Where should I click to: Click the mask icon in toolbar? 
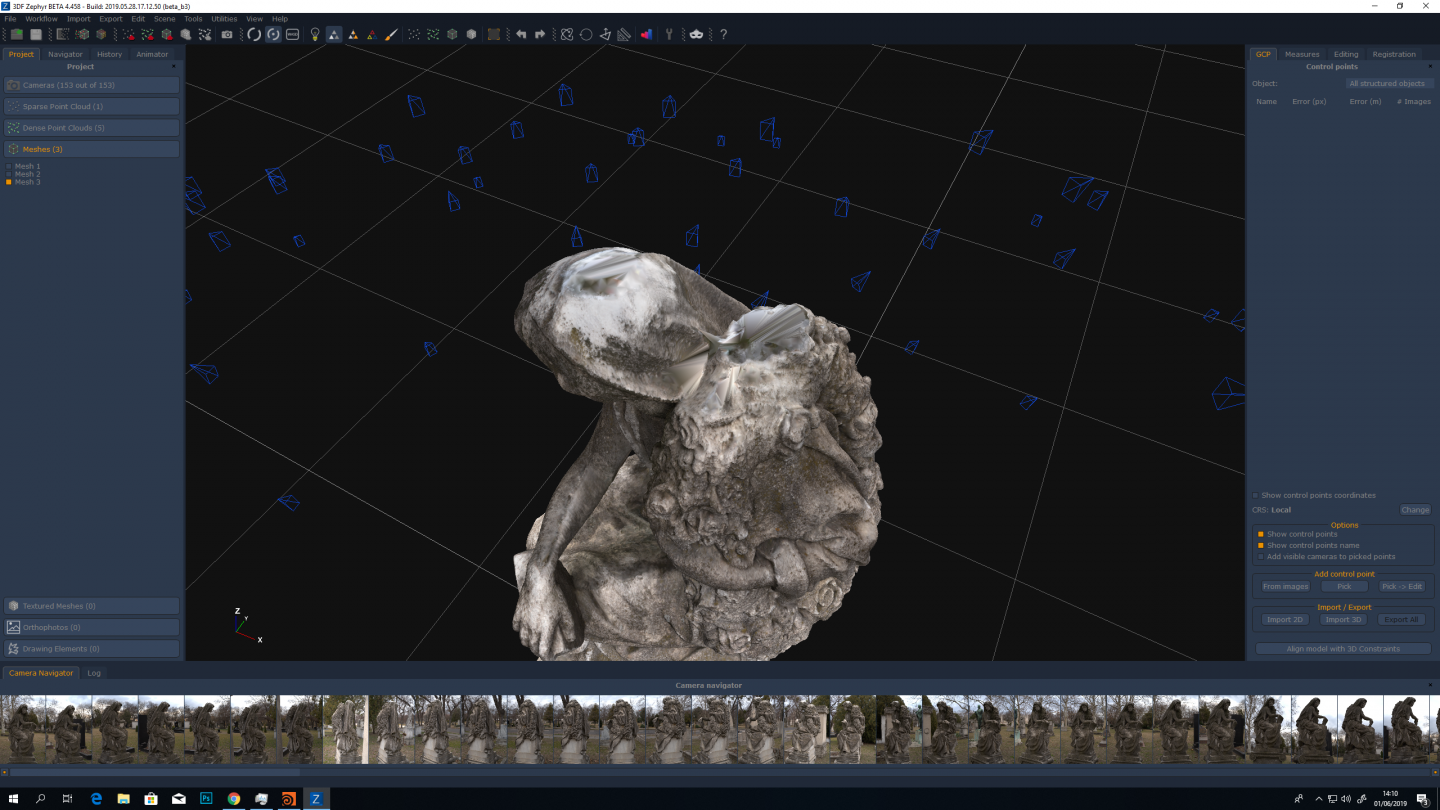click(x=695, y=34)
